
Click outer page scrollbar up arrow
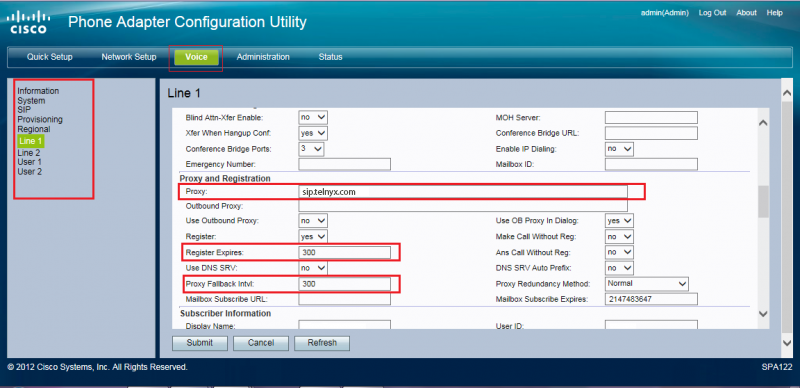coord(786,92)
